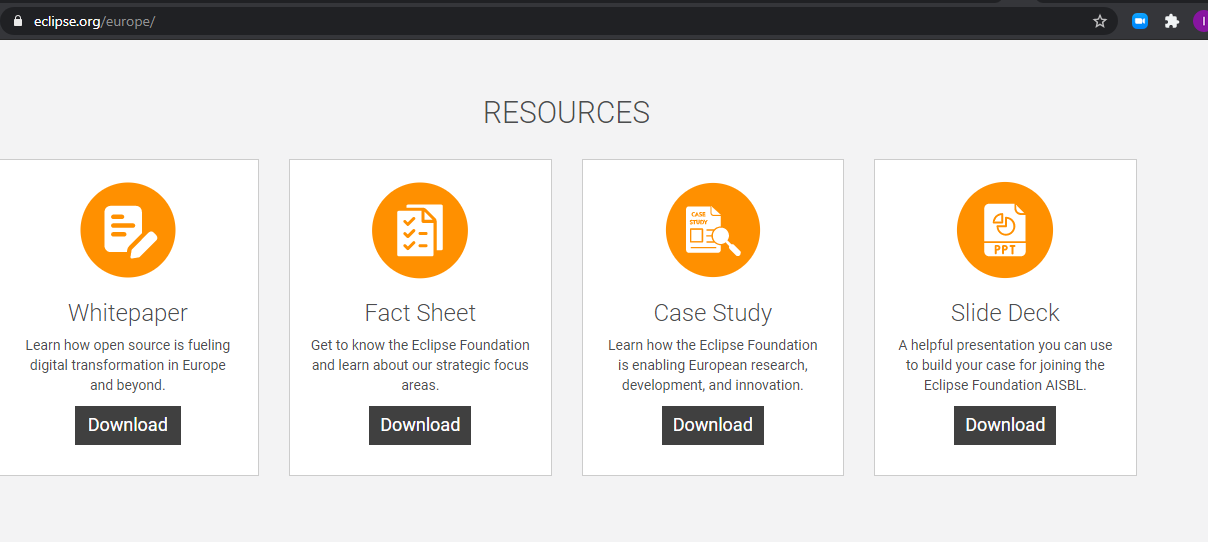Viewport: 1208px width, 542px height.
Task: Click the Case Study card title
Action: pyautogui.click(x=713, y=313)
